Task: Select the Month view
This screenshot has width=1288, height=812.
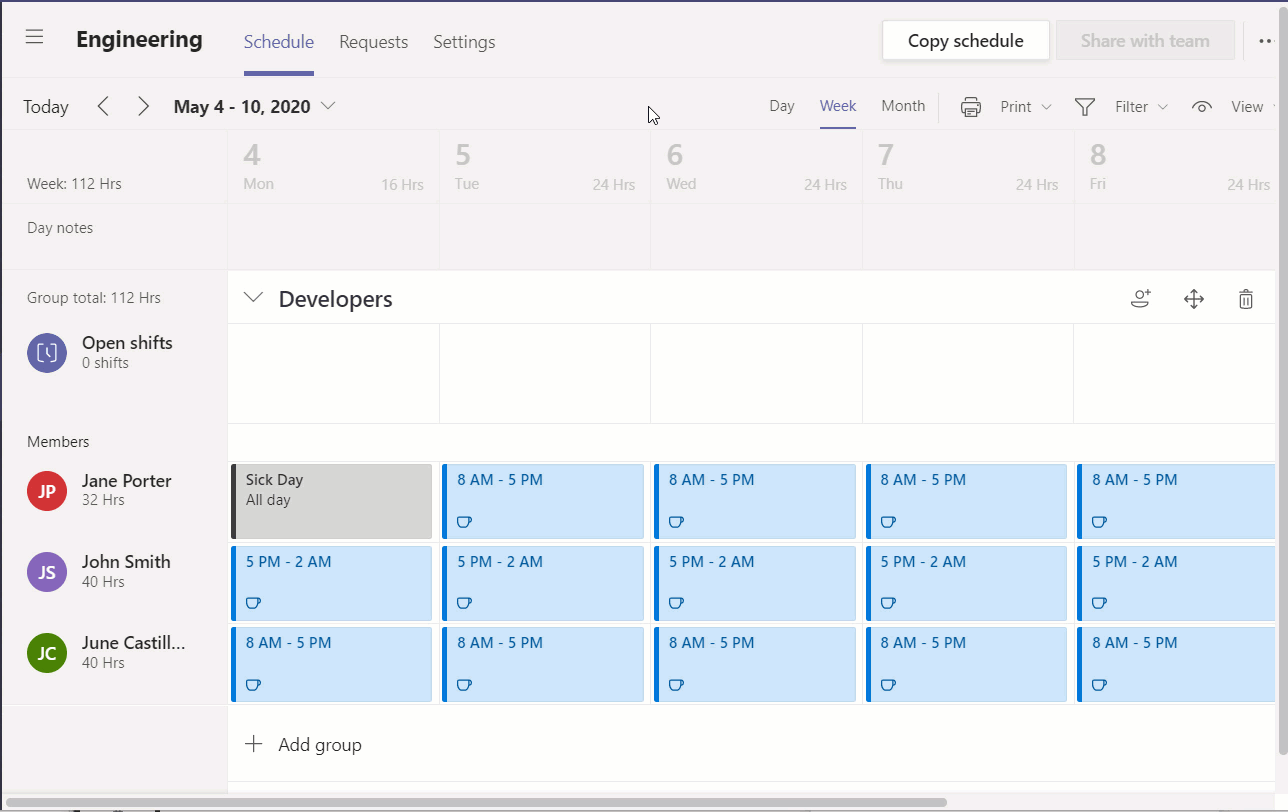Action: click(902, 105)
